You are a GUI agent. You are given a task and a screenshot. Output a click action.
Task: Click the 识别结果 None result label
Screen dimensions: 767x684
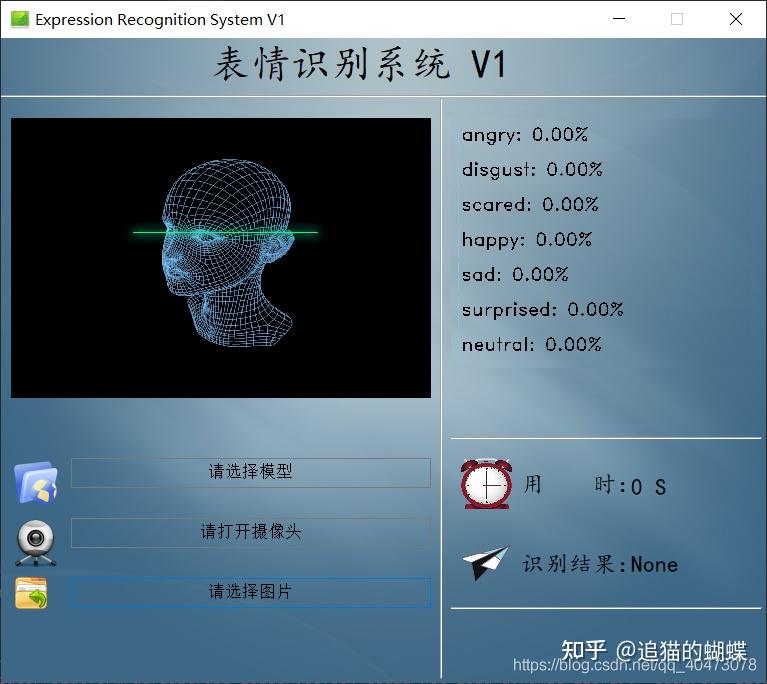point(600,565)
